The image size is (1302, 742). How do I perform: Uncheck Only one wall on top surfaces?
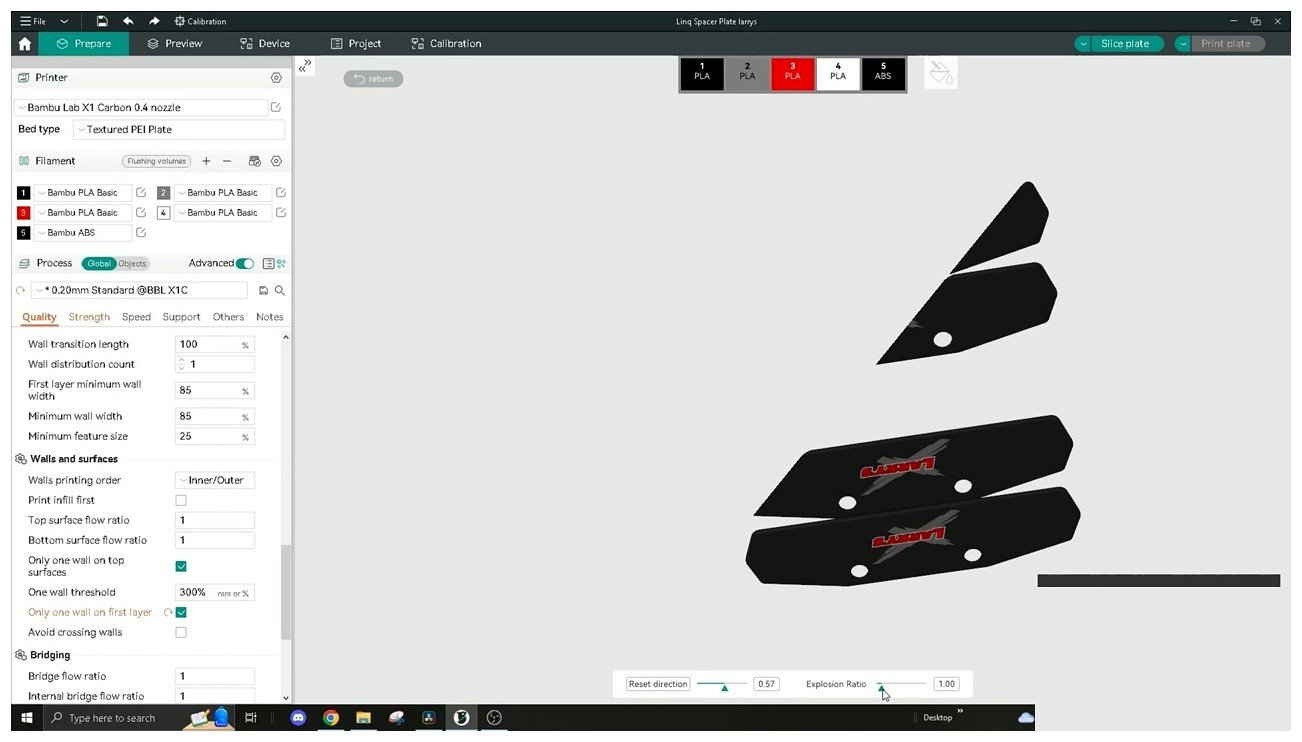(181, 566)
